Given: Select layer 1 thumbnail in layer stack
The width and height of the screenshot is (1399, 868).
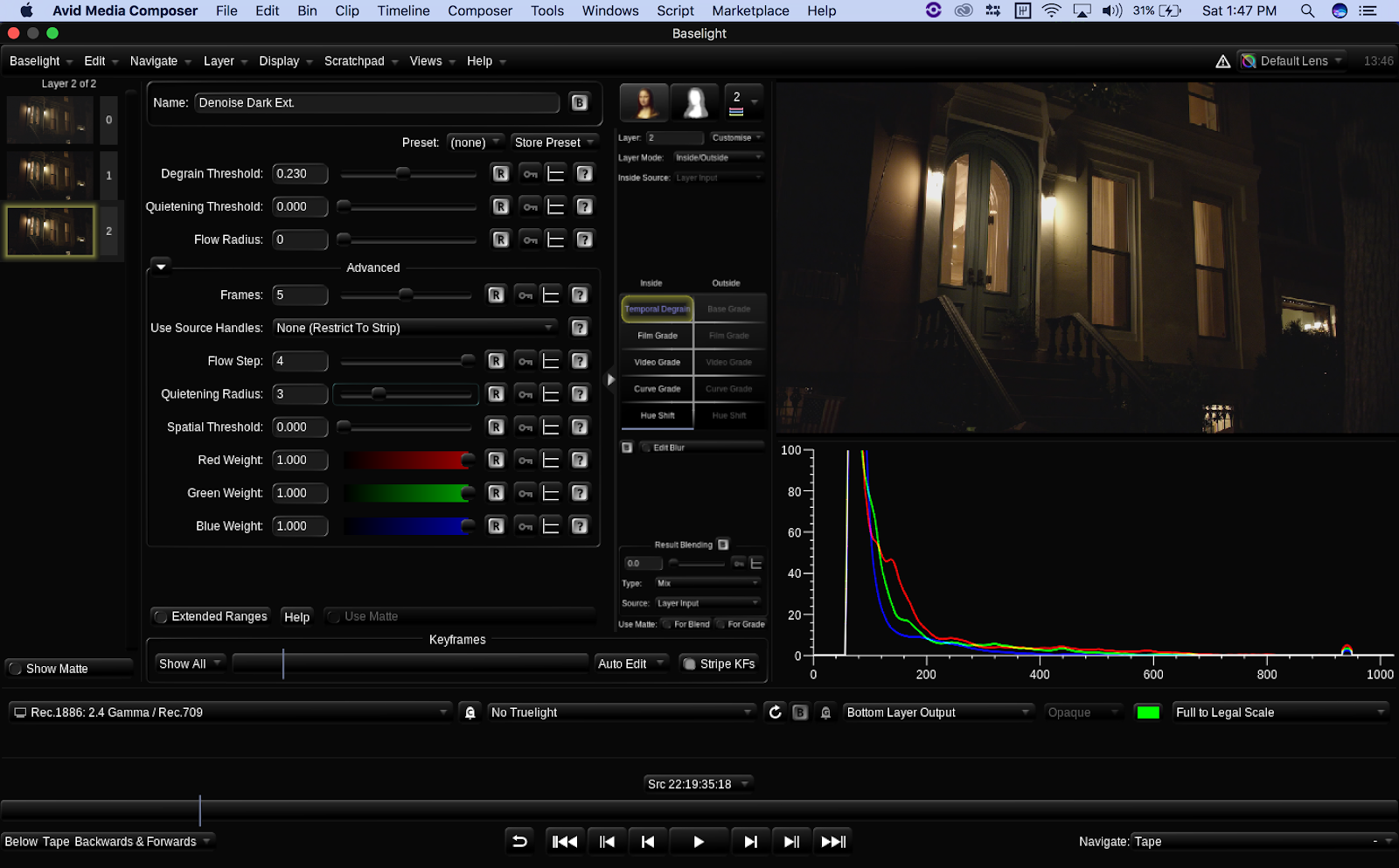Looking at the screenshot, I should coord(50,176).
